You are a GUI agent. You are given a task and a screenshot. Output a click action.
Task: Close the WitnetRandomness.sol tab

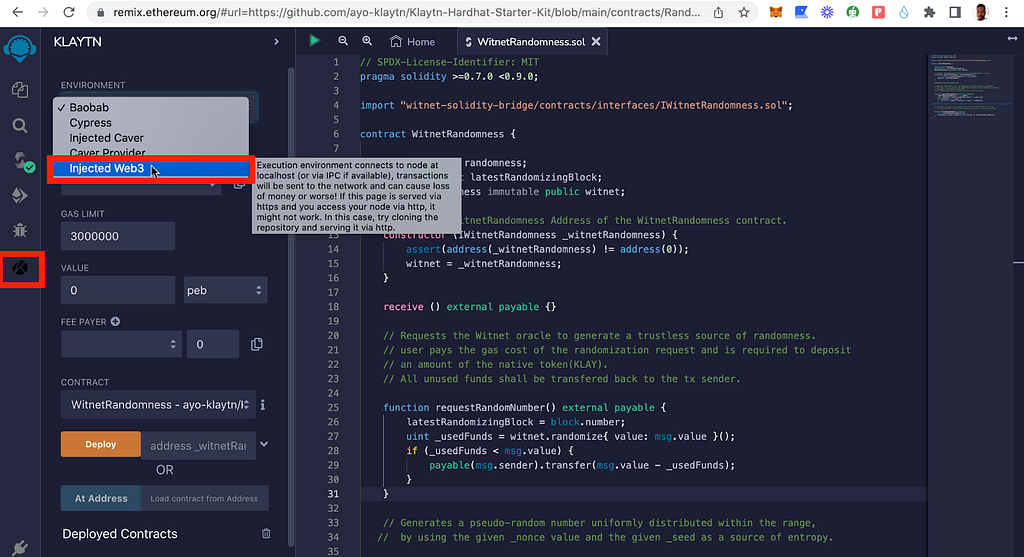tap(596, 41)
